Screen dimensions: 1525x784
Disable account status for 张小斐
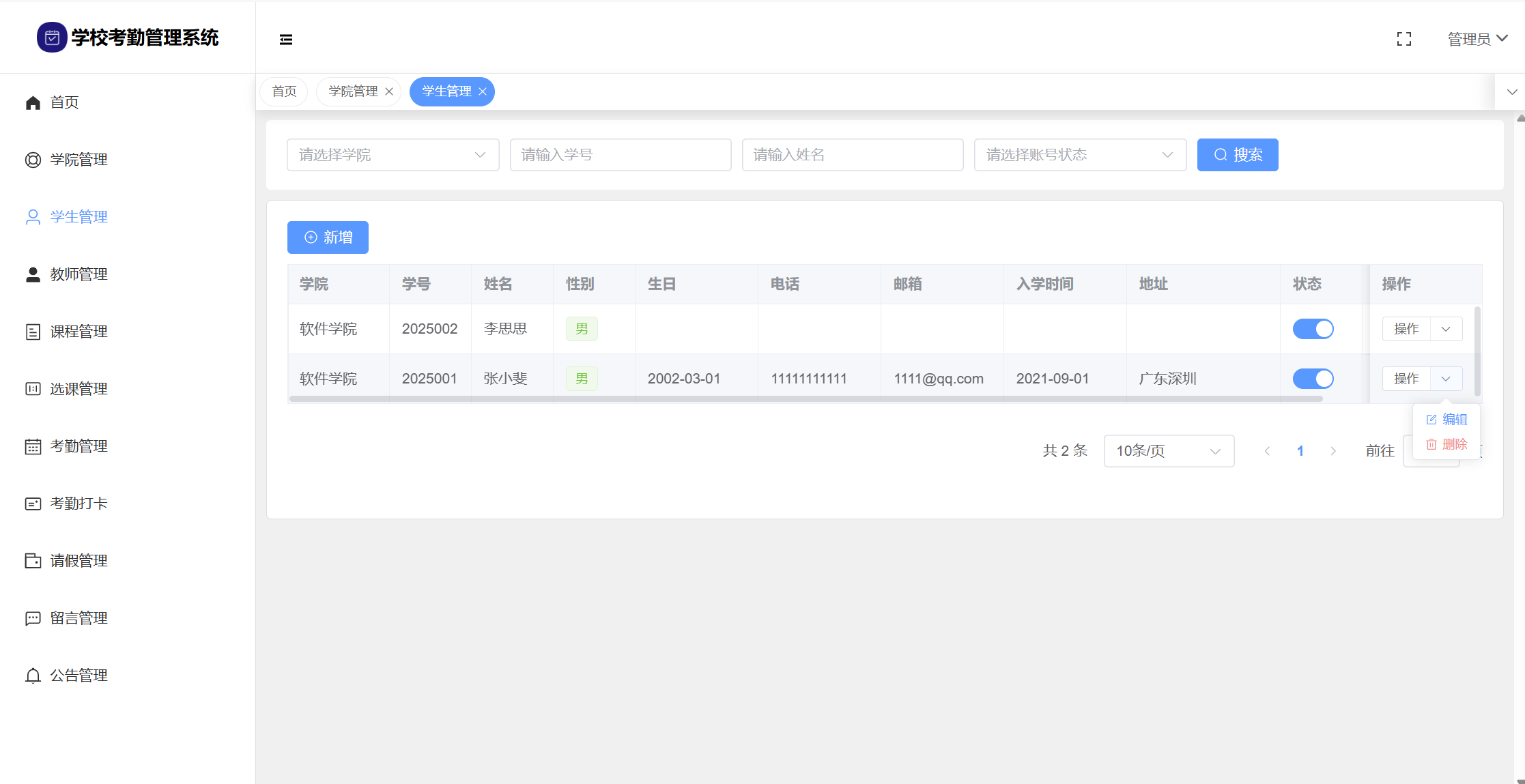[x=1313, y=379]
